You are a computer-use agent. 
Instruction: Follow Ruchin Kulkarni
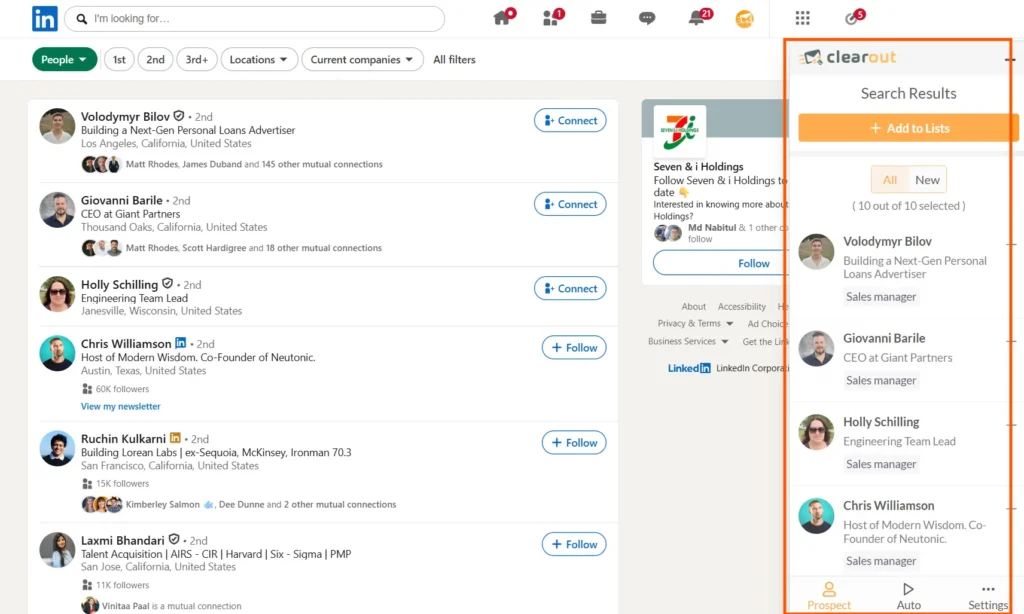pos(574,442)
